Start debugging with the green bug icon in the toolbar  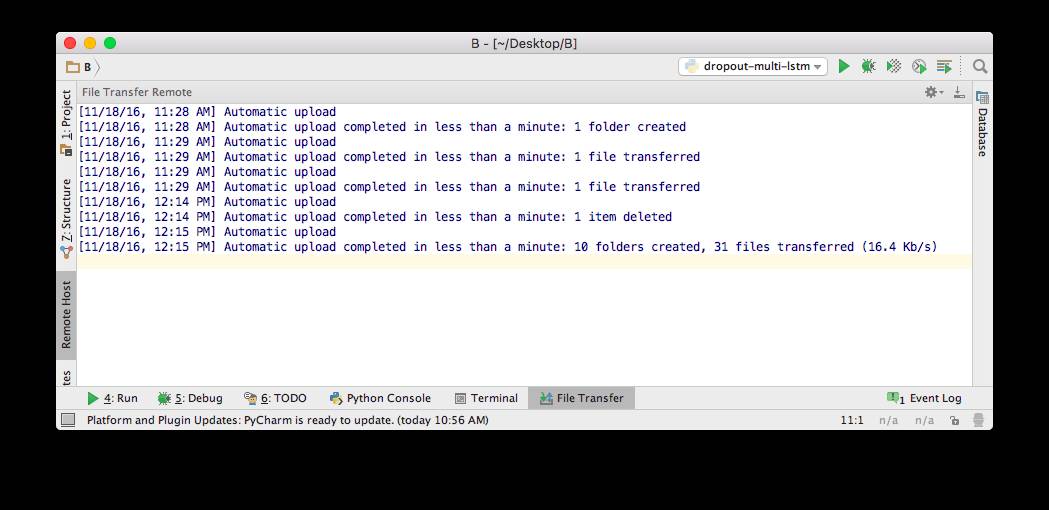click(x=868, y=66)
